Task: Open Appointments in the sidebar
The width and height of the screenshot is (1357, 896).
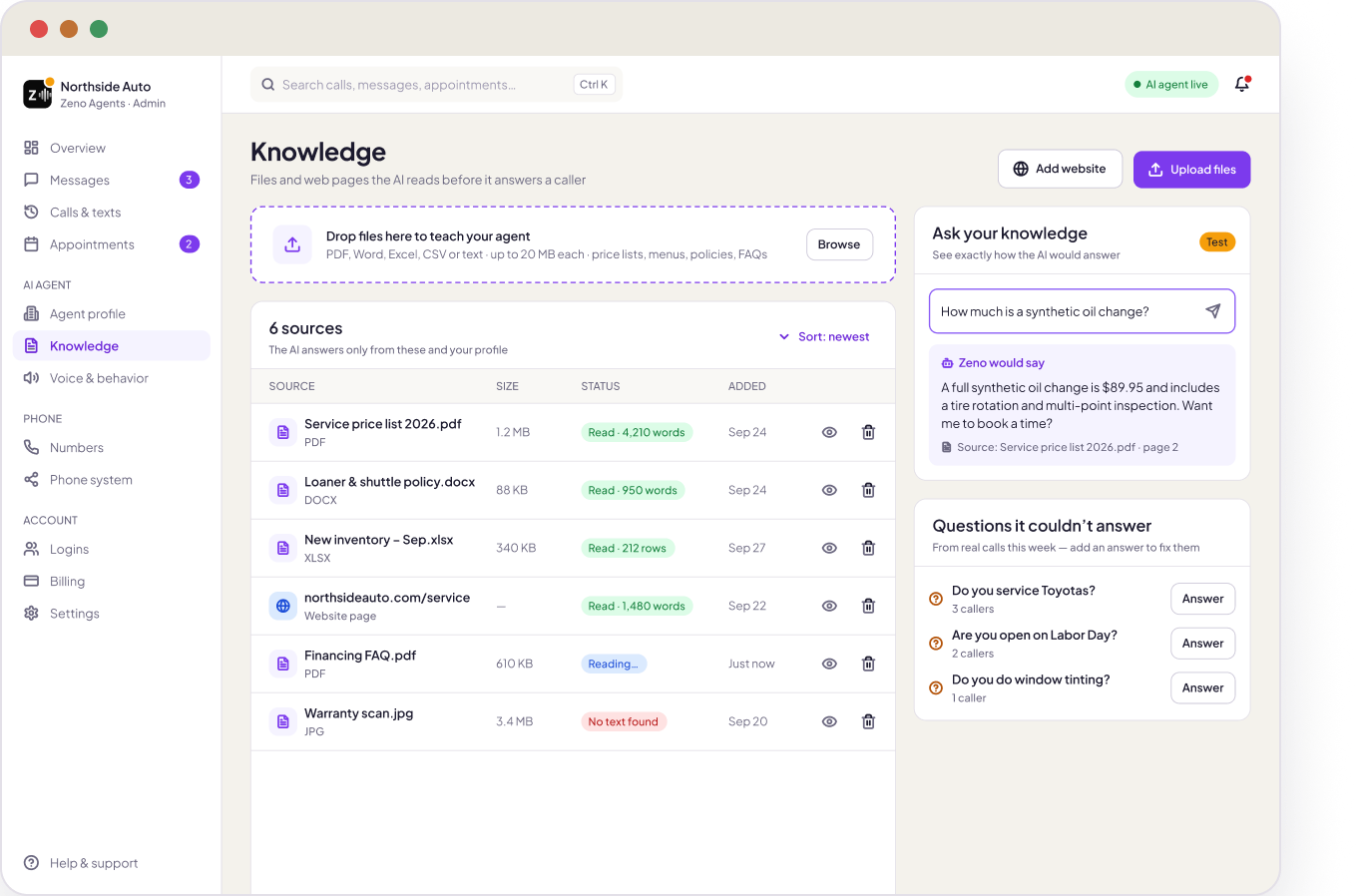Action: (112, 244)
